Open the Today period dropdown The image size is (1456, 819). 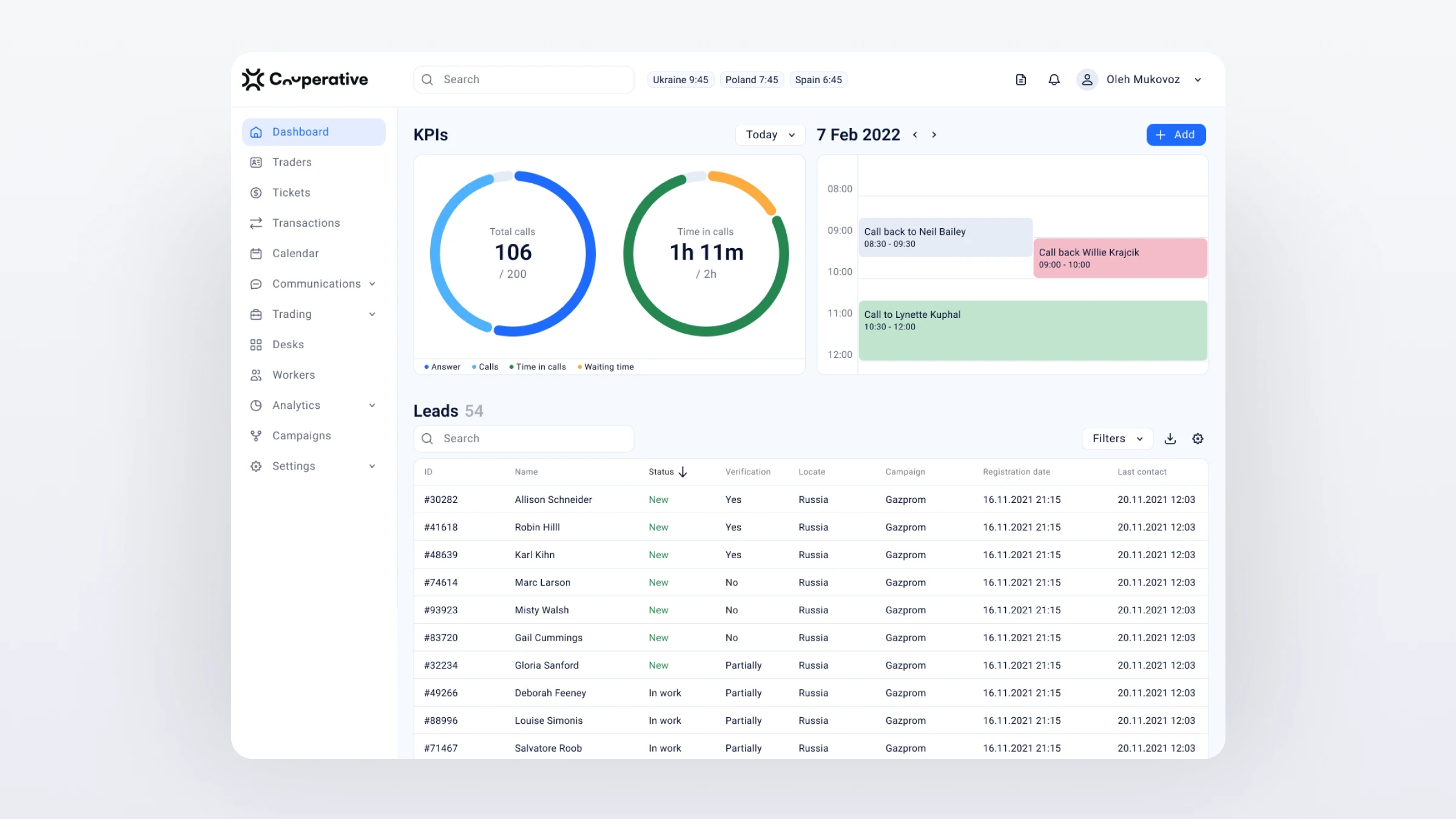tap(770, 135)
